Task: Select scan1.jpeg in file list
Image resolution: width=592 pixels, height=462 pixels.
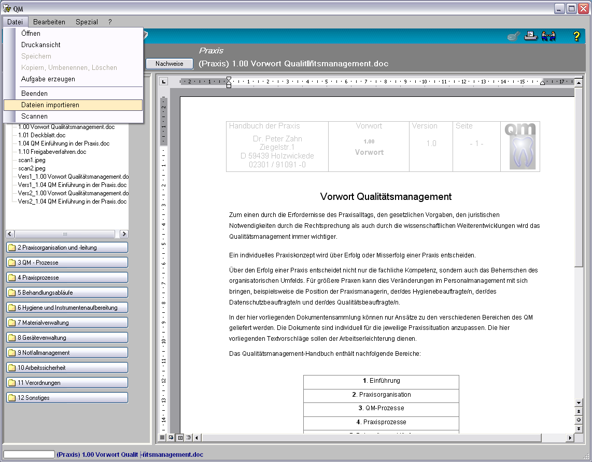Action: coord(32,160)
